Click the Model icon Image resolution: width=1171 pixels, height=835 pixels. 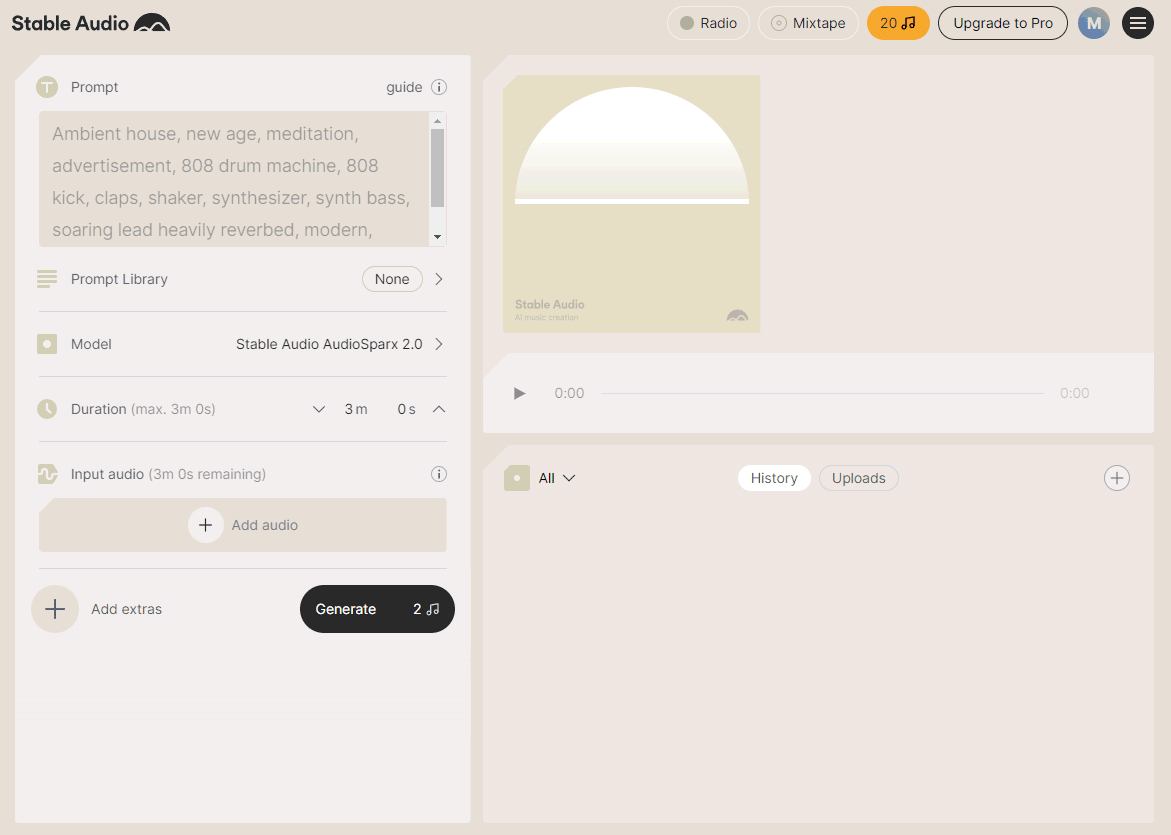pos(47,344)
